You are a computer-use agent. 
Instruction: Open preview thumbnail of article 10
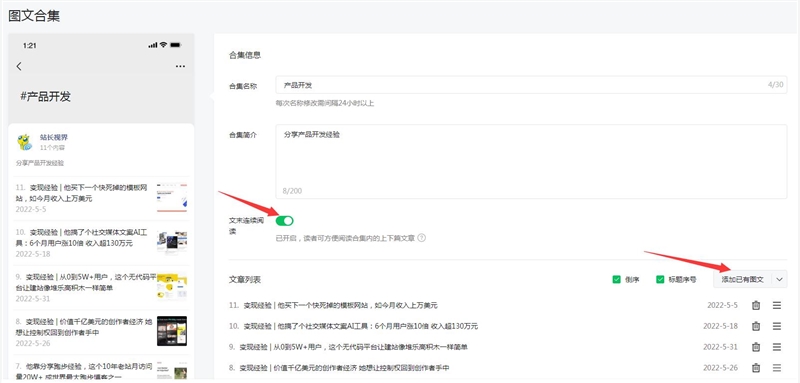click(172, 242)
